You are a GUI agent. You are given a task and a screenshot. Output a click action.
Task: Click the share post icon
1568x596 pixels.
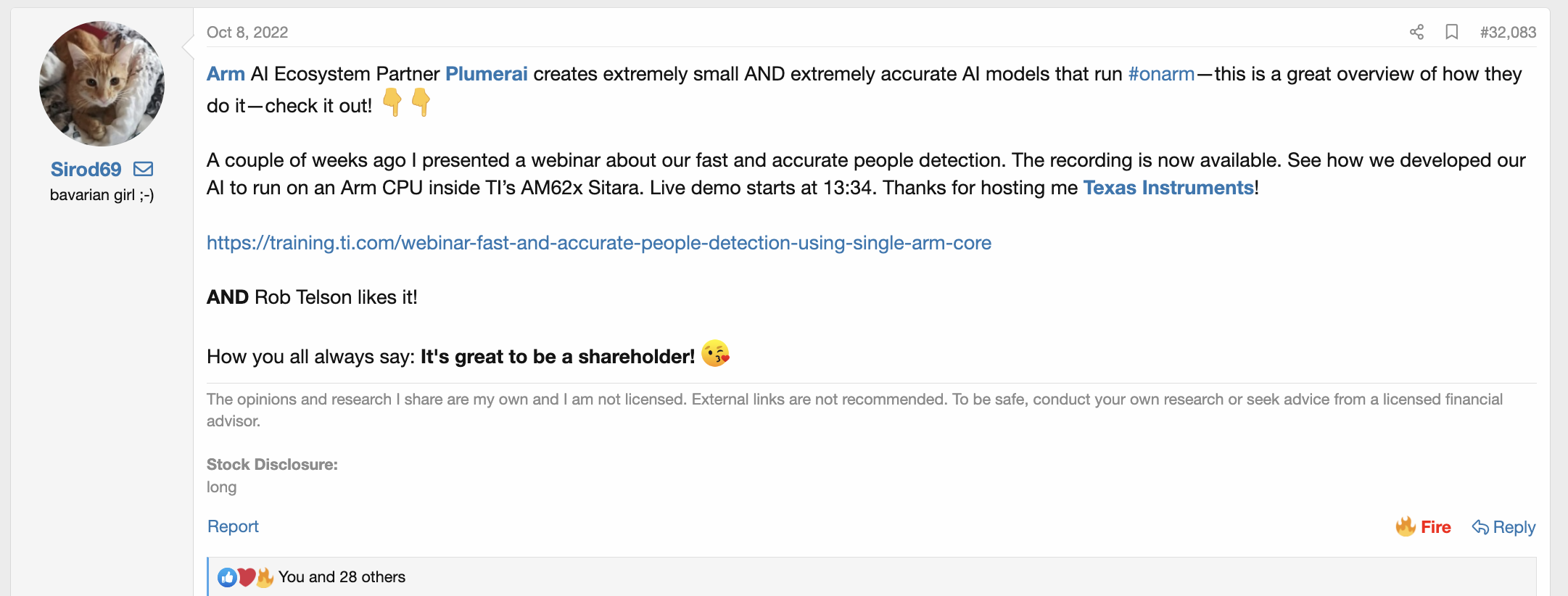[1416, 32]
